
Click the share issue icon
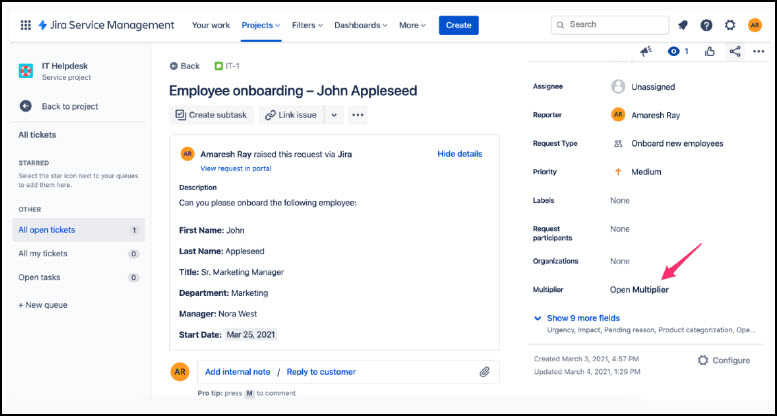coord(735,52)
